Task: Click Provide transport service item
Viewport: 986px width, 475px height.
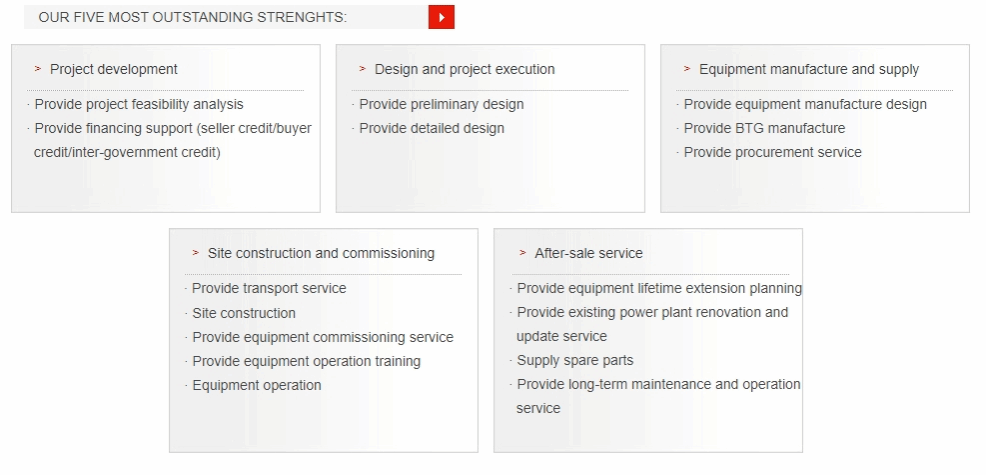Action: click(x=269, y=288)
